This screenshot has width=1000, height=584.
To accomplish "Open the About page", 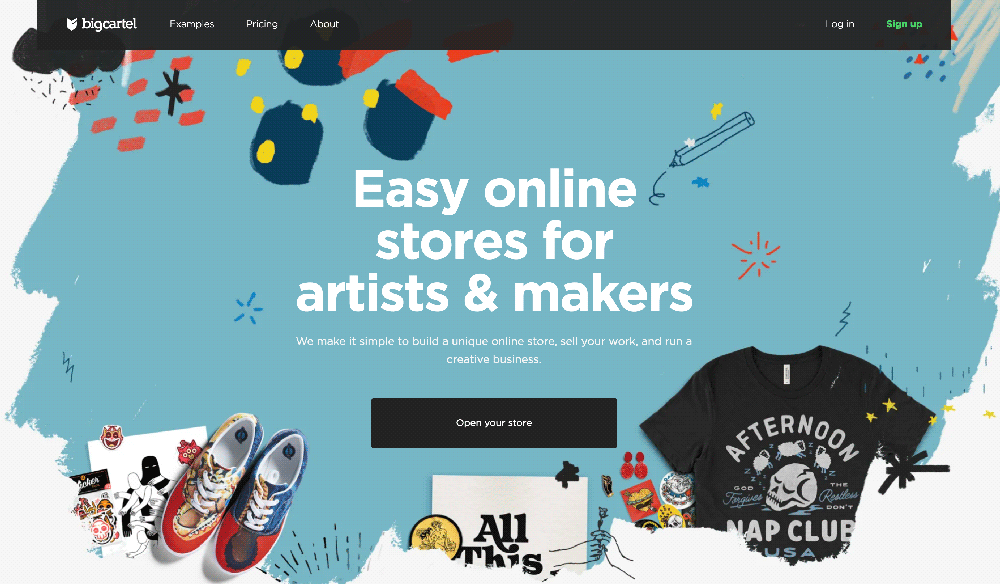I will click(x=324, y=24).
